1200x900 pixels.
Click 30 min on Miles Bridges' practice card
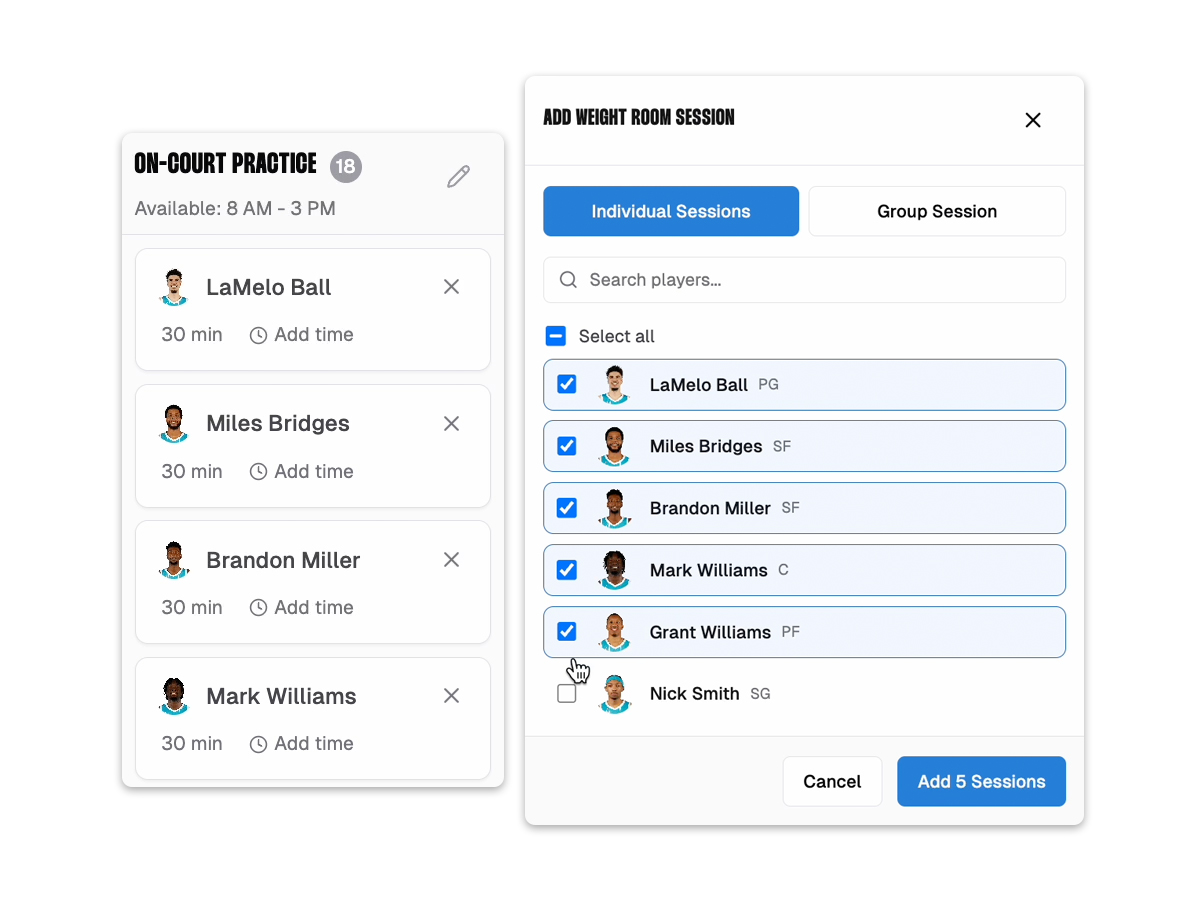click(192, 472)
